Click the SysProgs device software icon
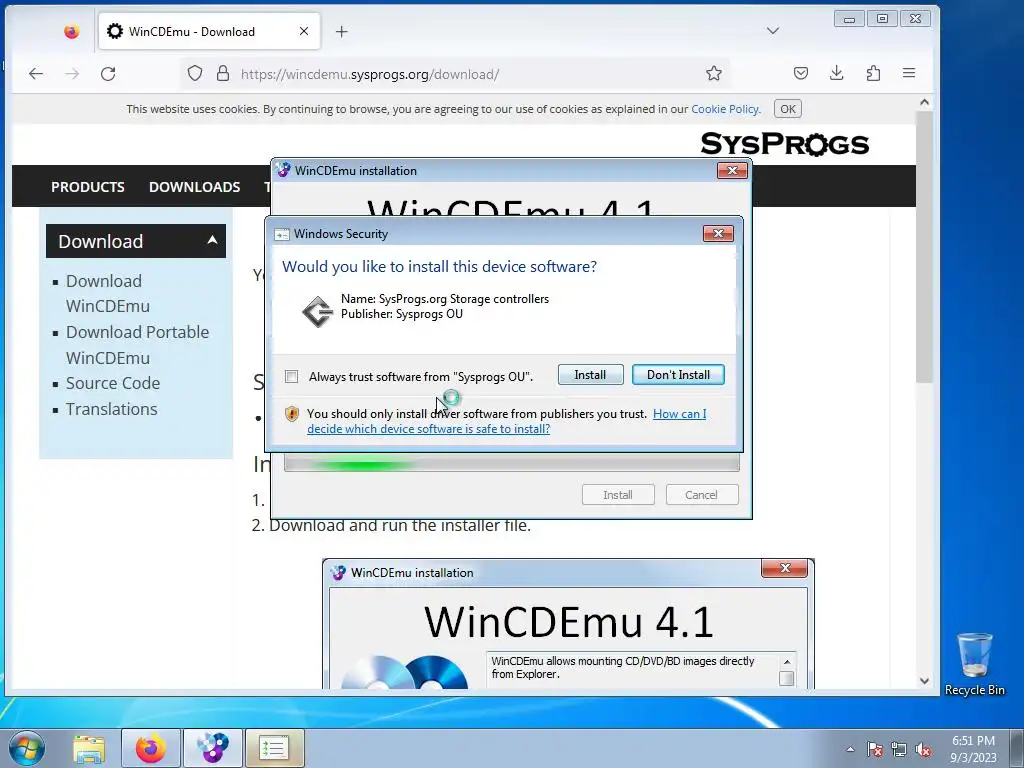 tap(317, 311)
